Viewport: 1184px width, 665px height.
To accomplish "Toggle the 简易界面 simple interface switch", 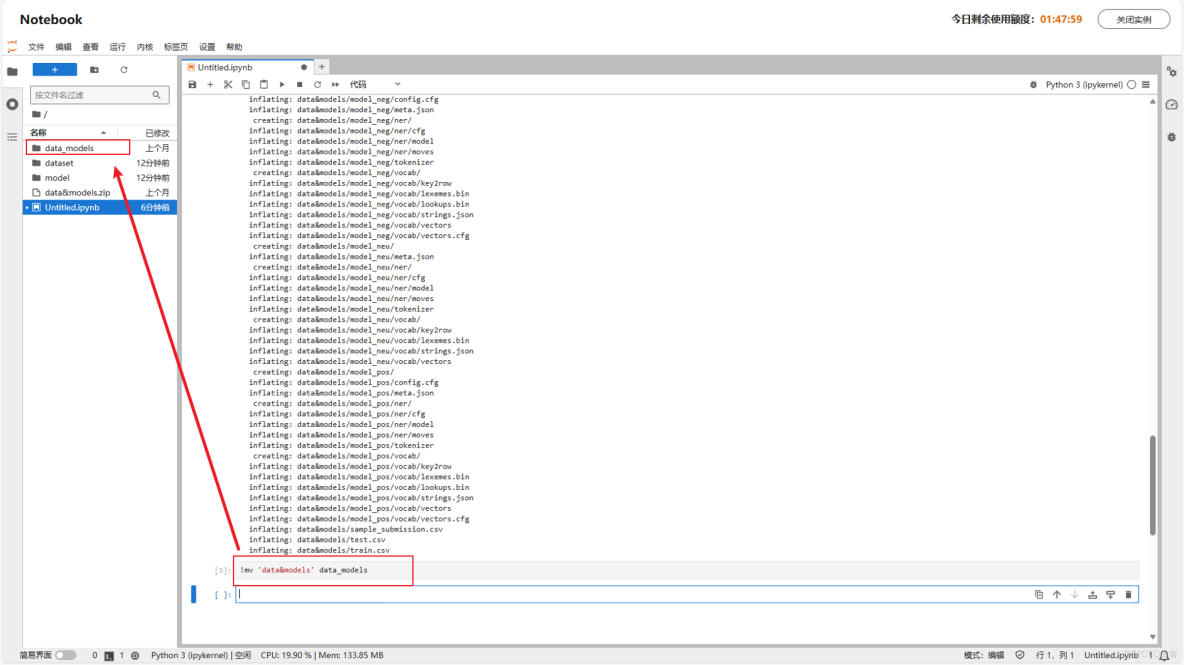I will pyautogui.click(x=66, y=655).
